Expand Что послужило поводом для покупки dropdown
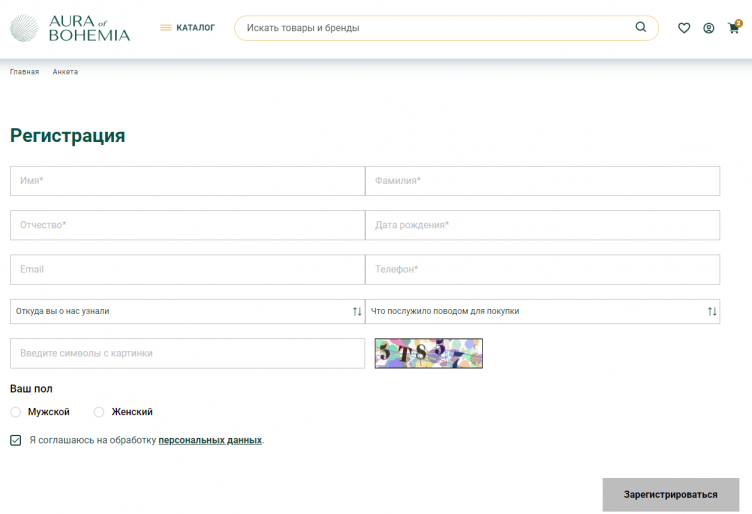752x514 pixels. (x=542, y=311)
